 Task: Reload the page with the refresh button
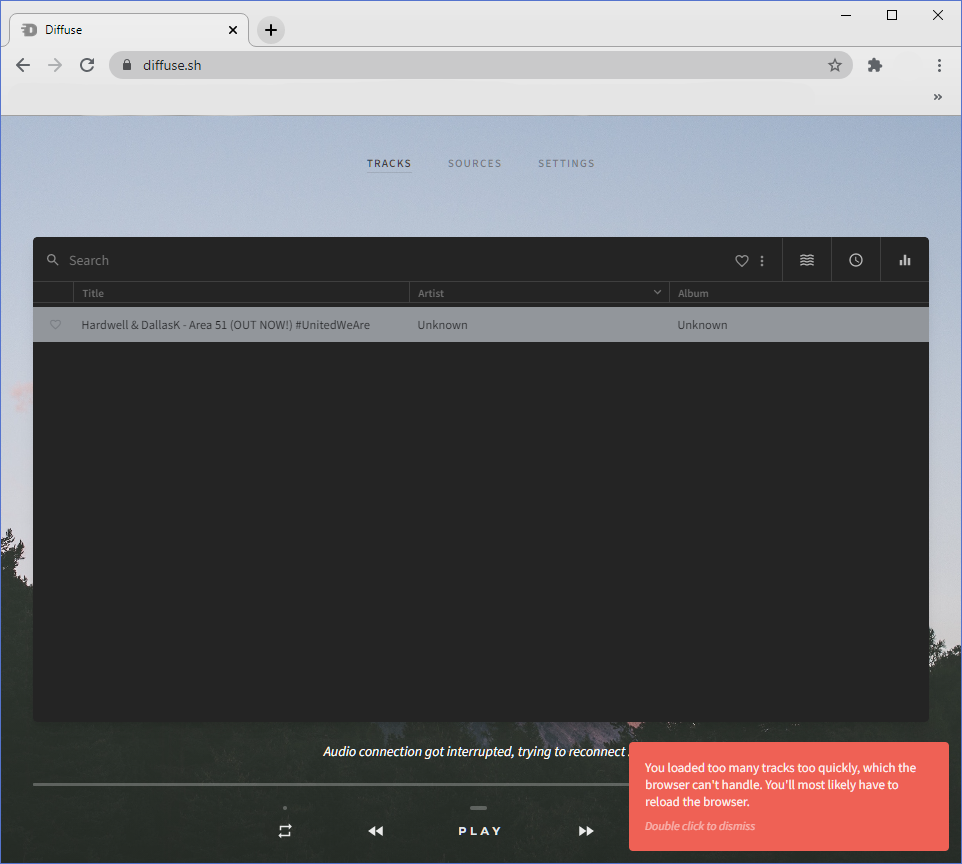pos(87,64)
